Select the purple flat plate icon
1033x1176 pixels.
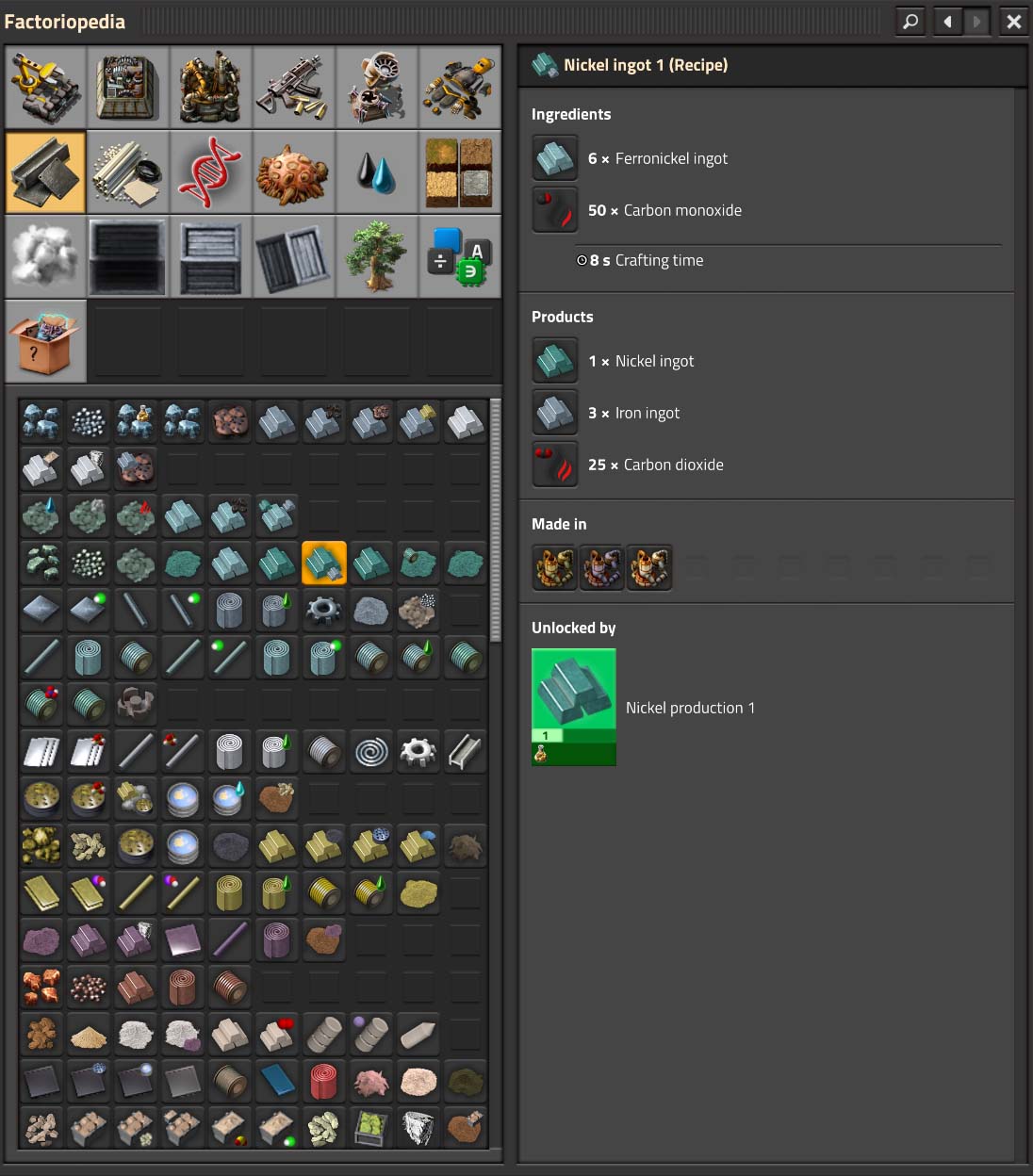tap(183, 939)
